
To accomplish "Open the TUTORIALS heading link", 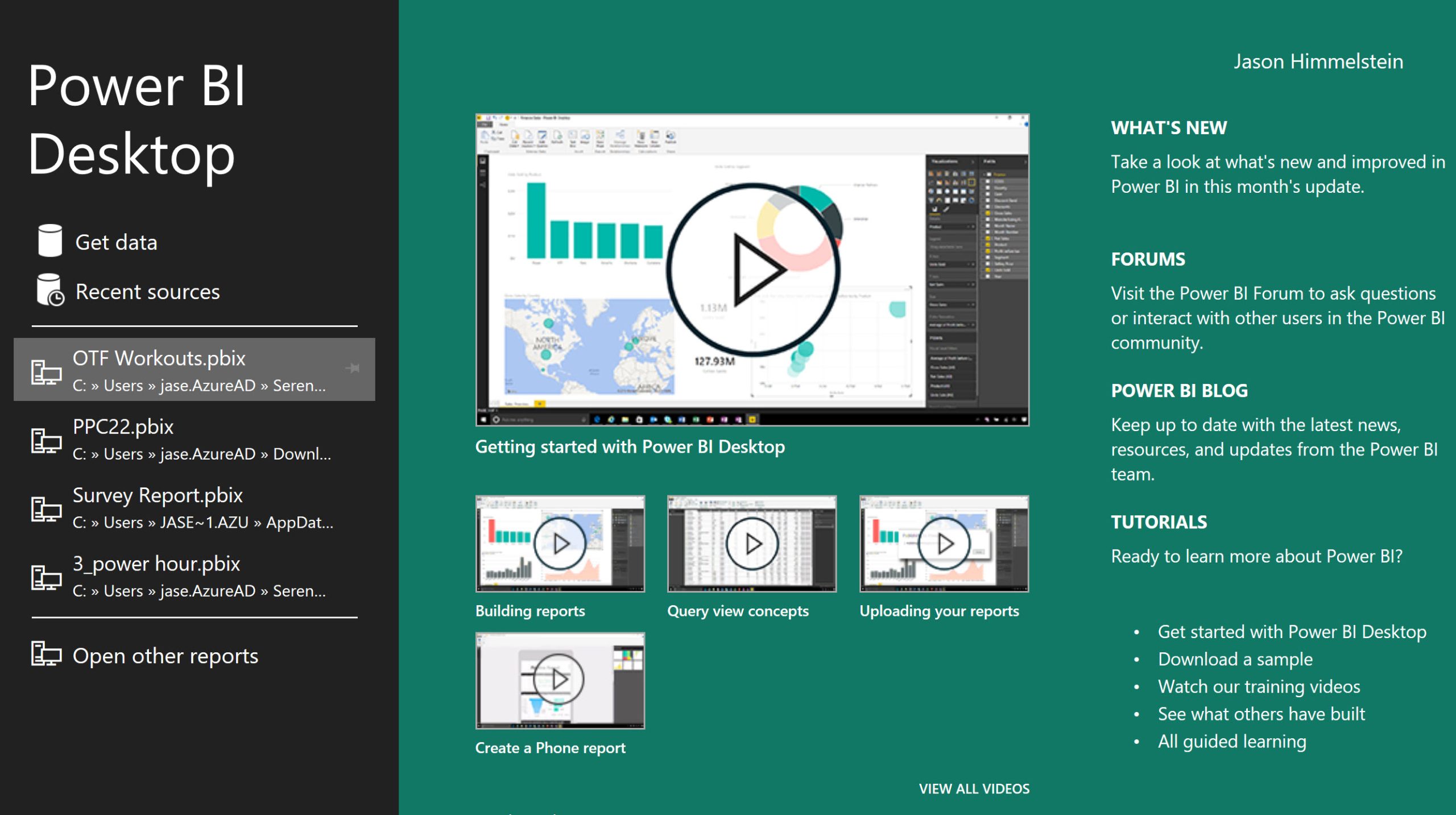I will coord(1159,522).
